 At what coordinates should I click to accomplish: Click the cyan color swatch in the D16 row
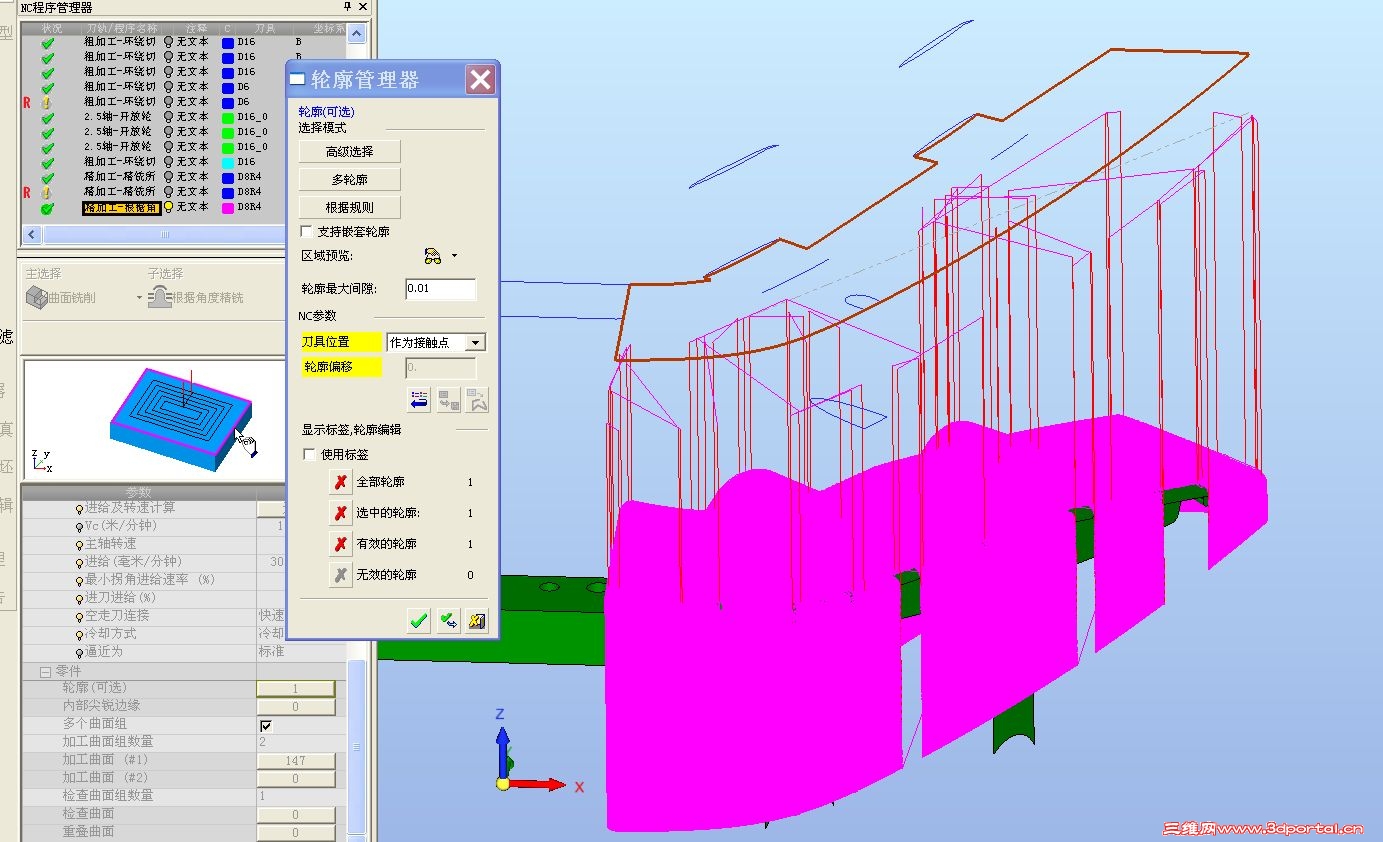228,162
